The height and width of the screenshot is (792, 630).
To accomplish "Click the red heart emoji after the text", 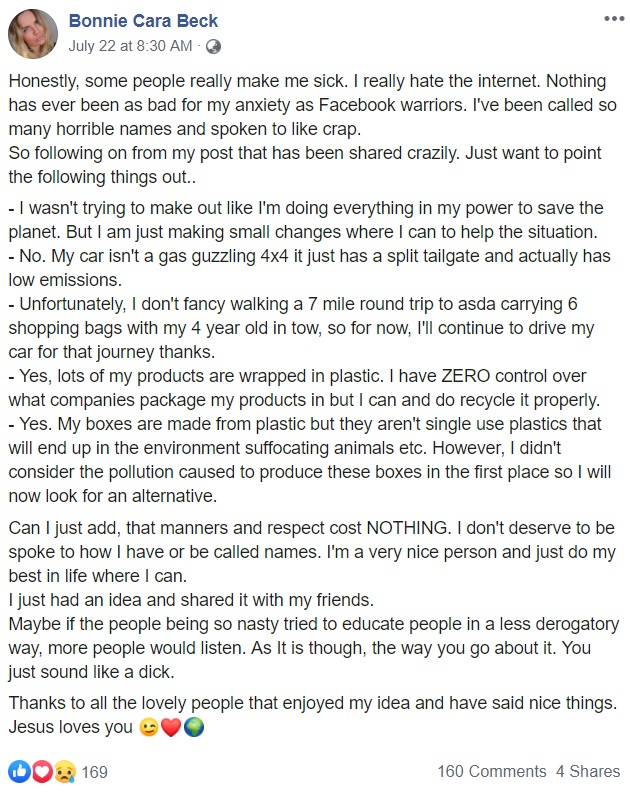I will [x=170, y=727].
